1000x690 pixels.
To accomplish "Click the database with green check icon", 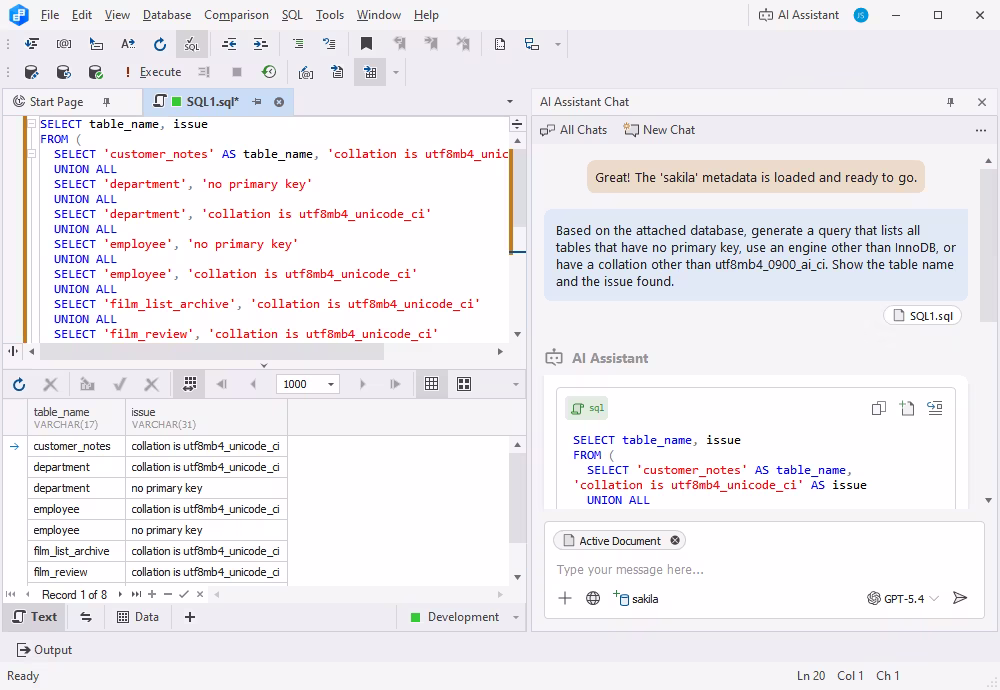I will (x=95, y=72).
